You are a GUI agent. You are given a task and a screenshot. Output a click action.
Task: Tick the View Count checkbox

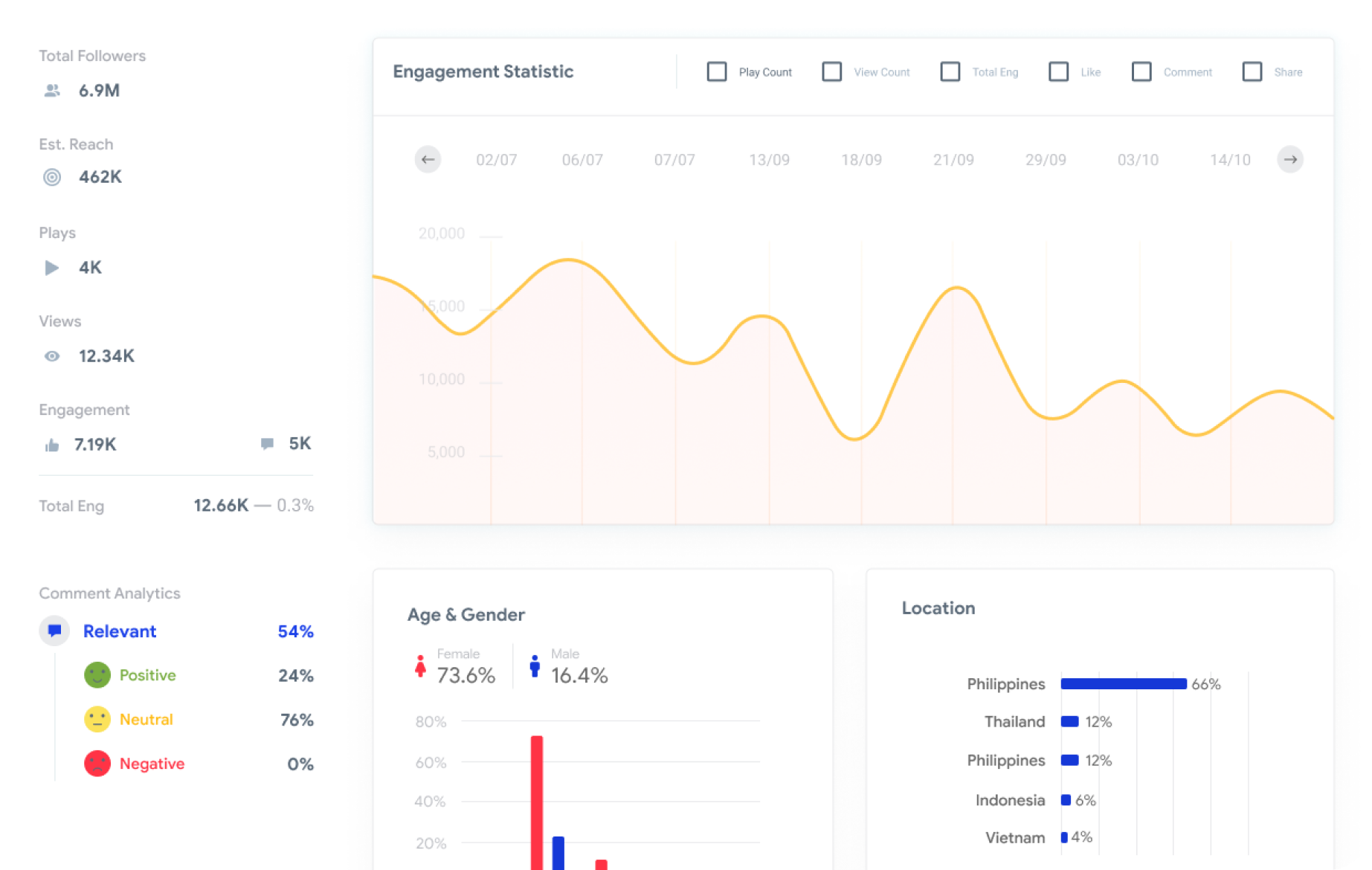(832, 72)
